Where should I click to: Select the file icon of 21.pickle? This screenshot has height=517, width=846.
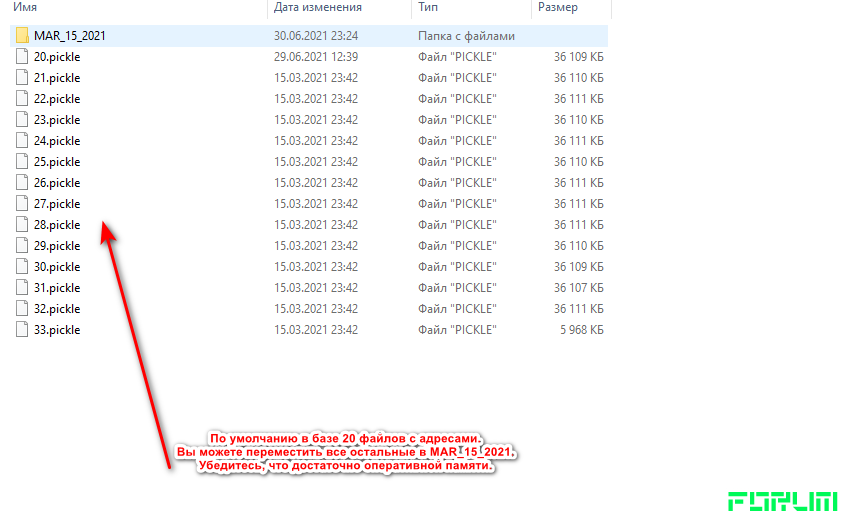tap(22, 78)
